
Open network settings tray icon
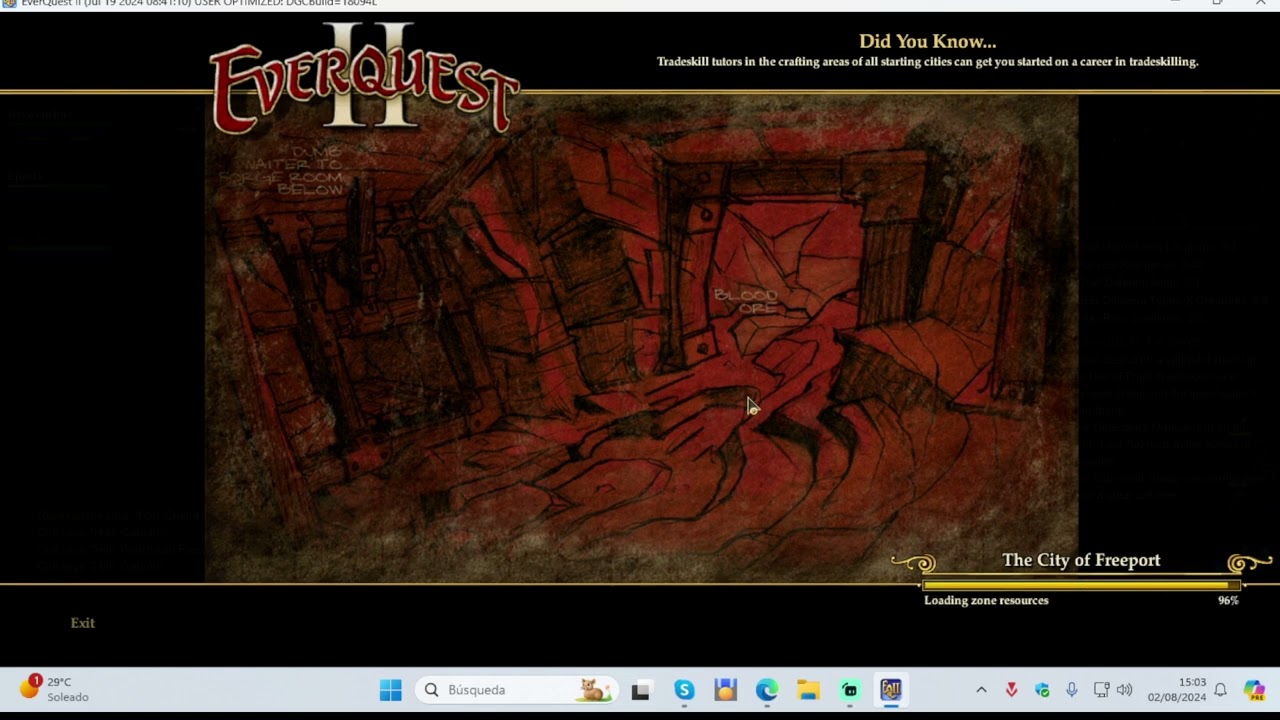point(1101,690)
